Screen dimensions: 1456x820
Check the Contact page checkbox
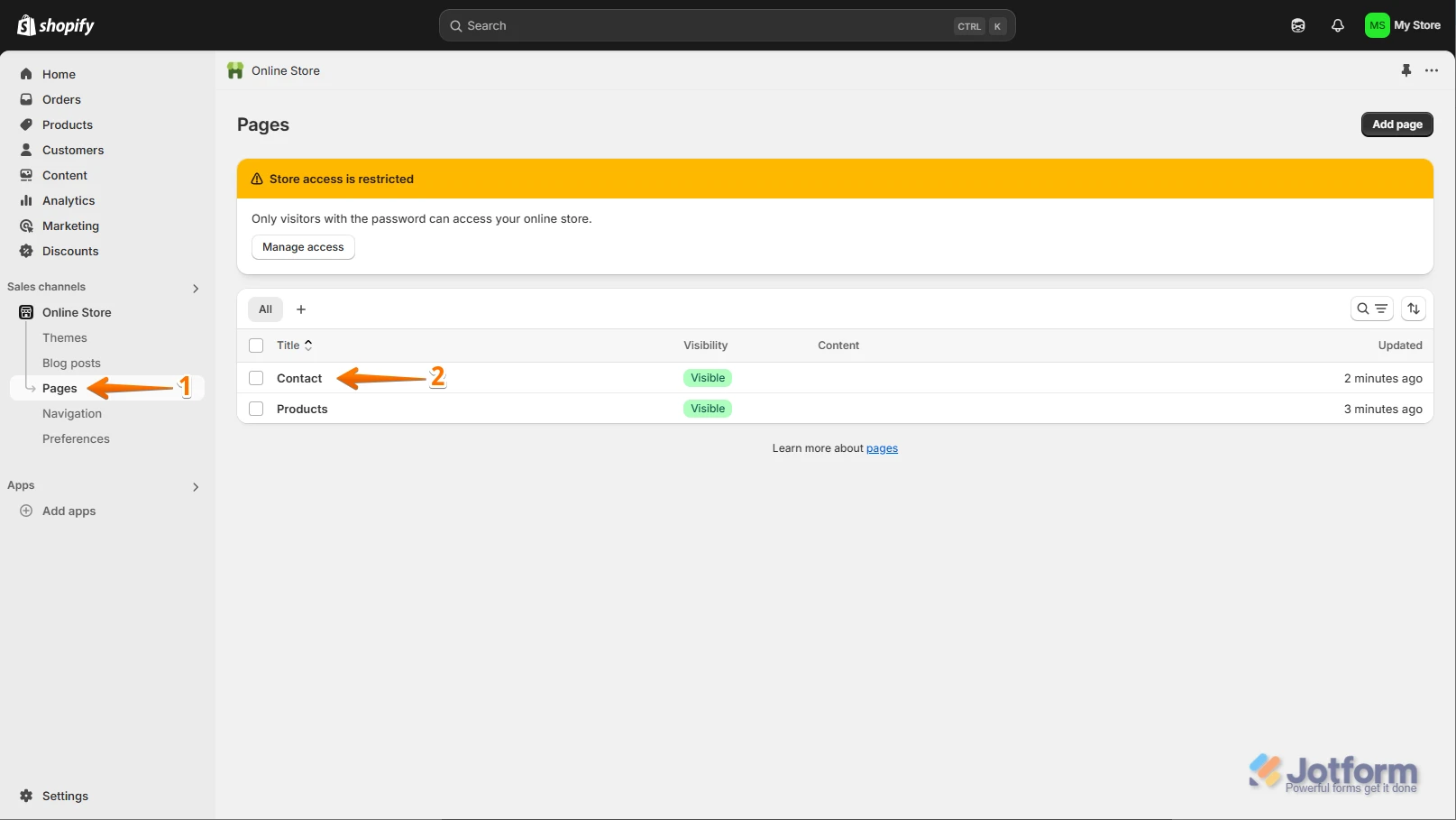coord(255,377)
